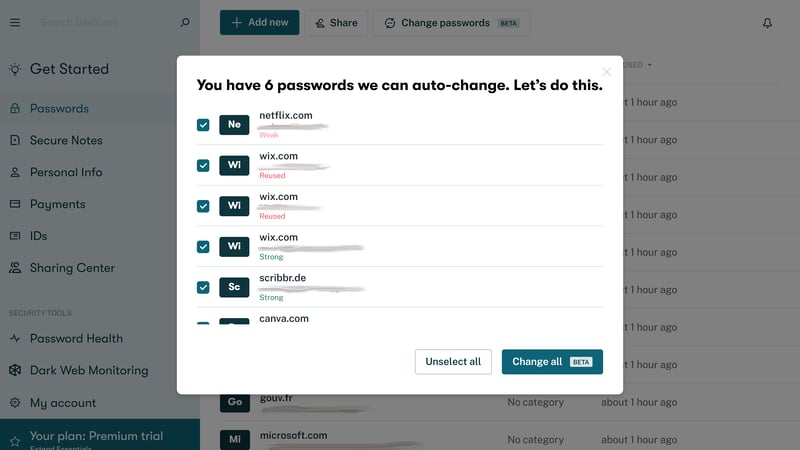Go to Personal Info in sidebar

tap(66, 172)
